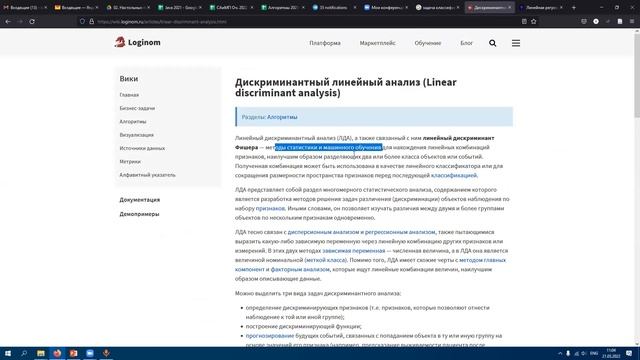Follow меткой класса link
The height and width of the screenshot is (360, 640).
point(326,260)
